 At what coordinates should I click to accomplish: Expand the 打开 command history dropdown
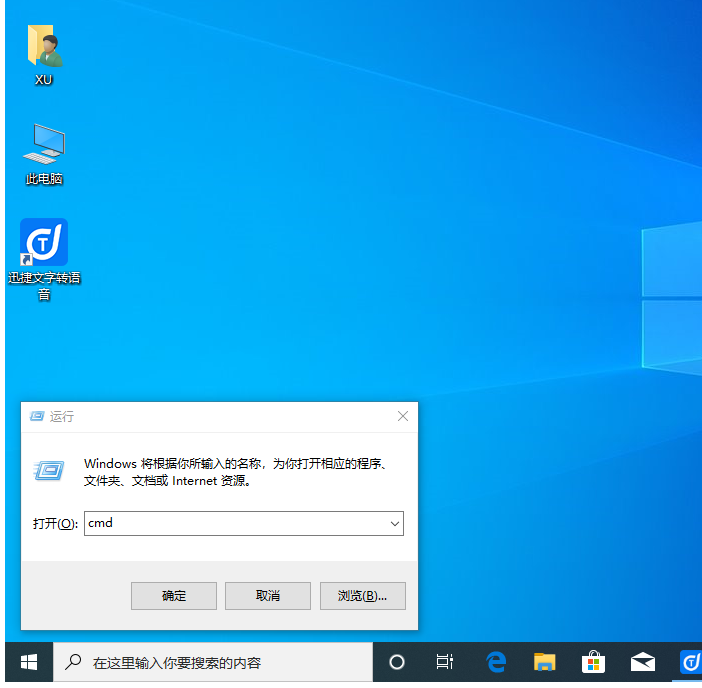point(395,523)
